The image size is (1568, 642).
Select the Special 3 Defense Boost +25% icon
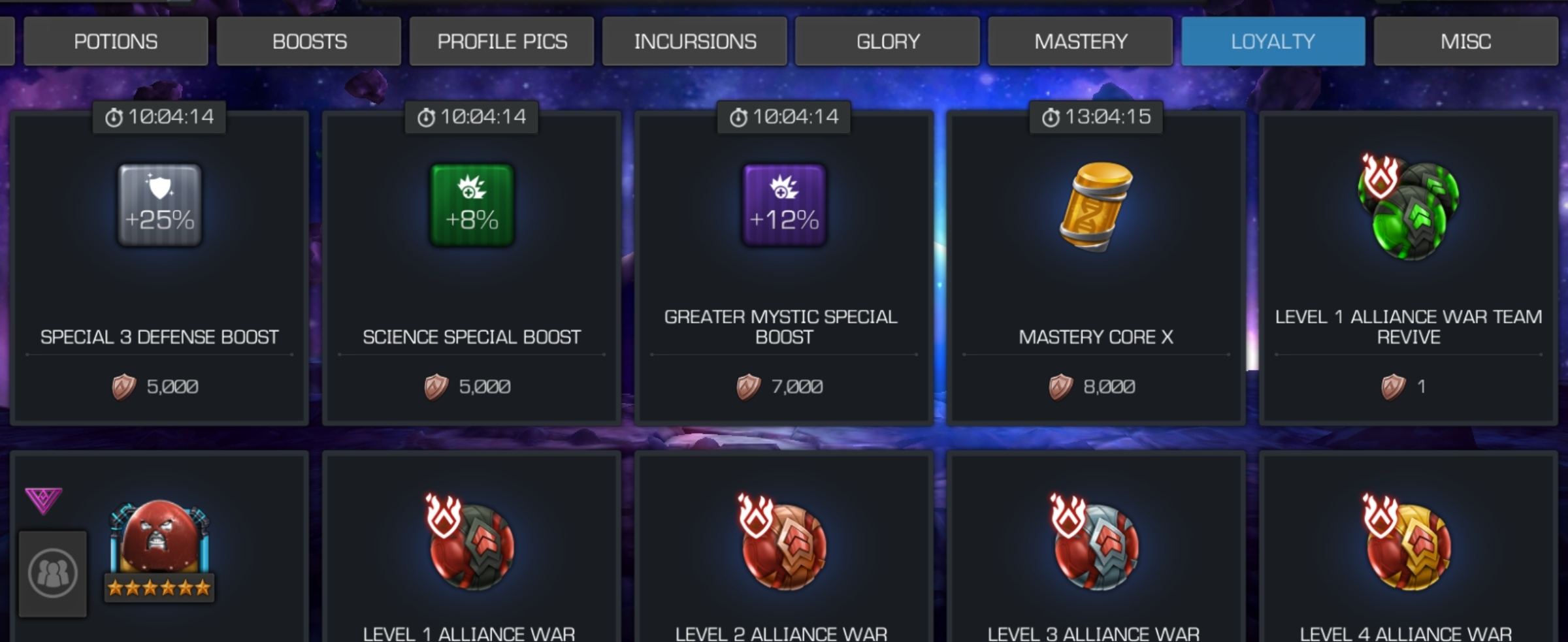point(159,205)
